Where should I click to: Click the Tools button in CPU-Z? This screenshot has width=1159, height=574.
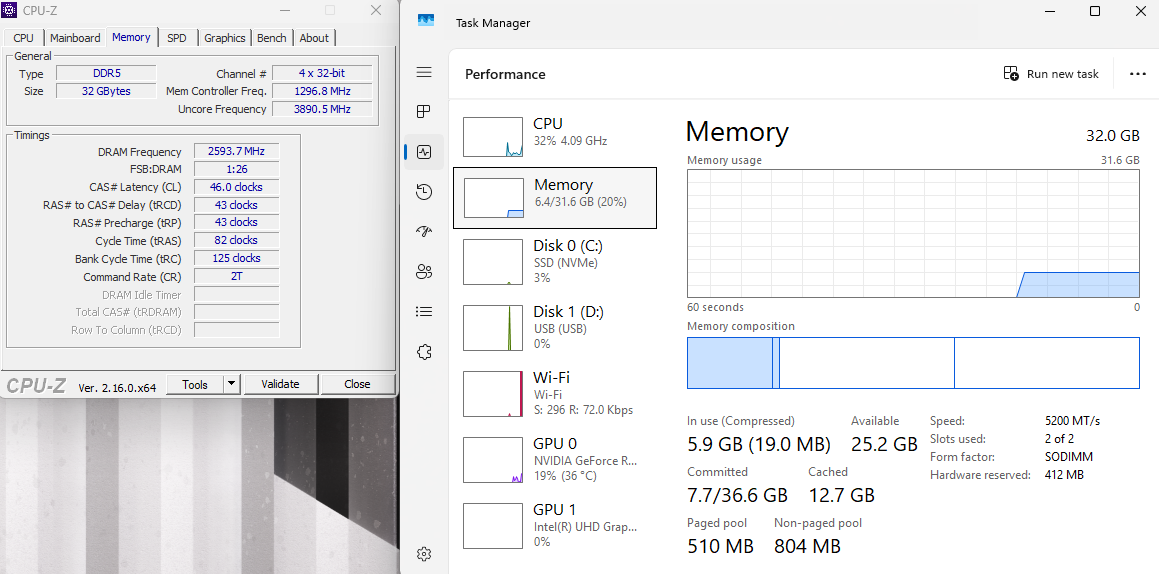click(x=194, y=384)
